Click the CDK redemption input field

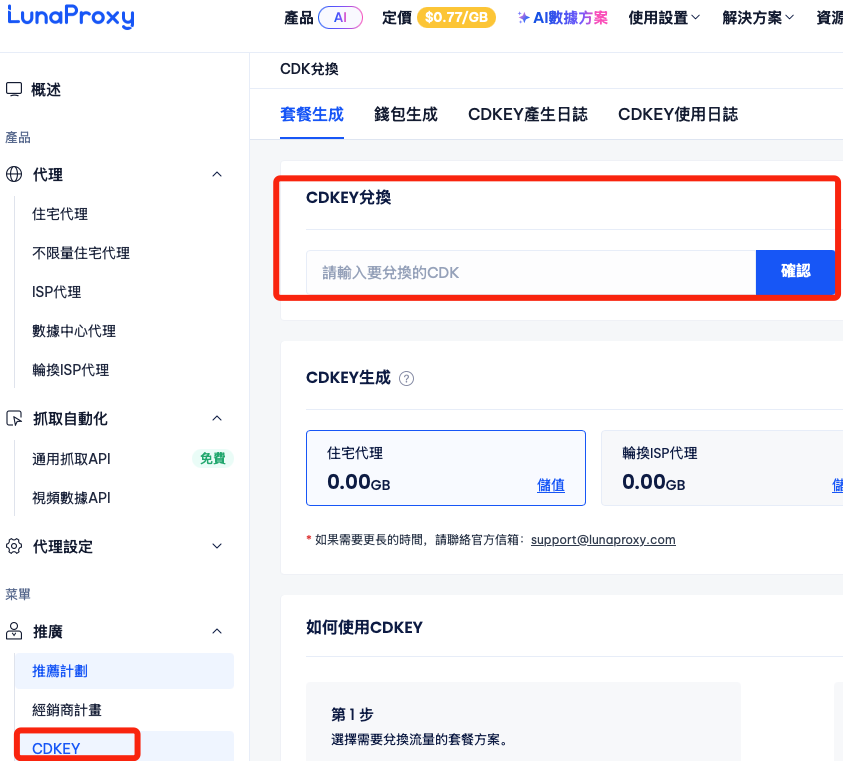(530, 272)
